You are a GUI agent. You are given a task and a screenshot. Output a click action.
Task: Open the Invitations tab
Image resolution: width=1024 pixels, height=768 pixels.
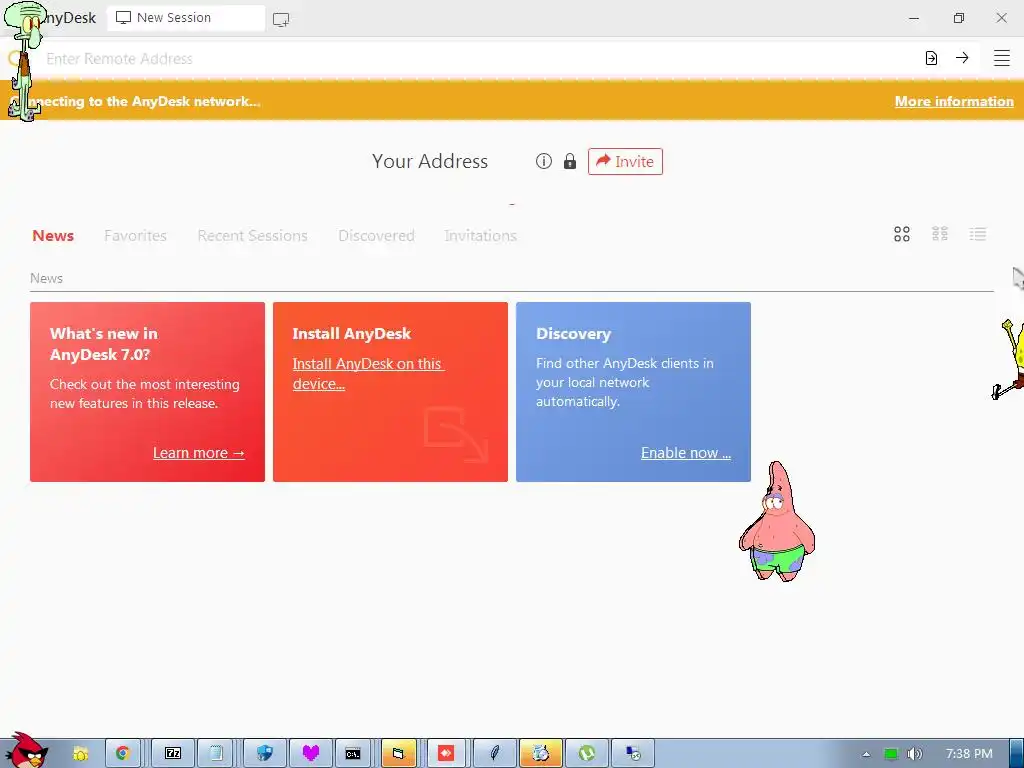tap(481, 236)
